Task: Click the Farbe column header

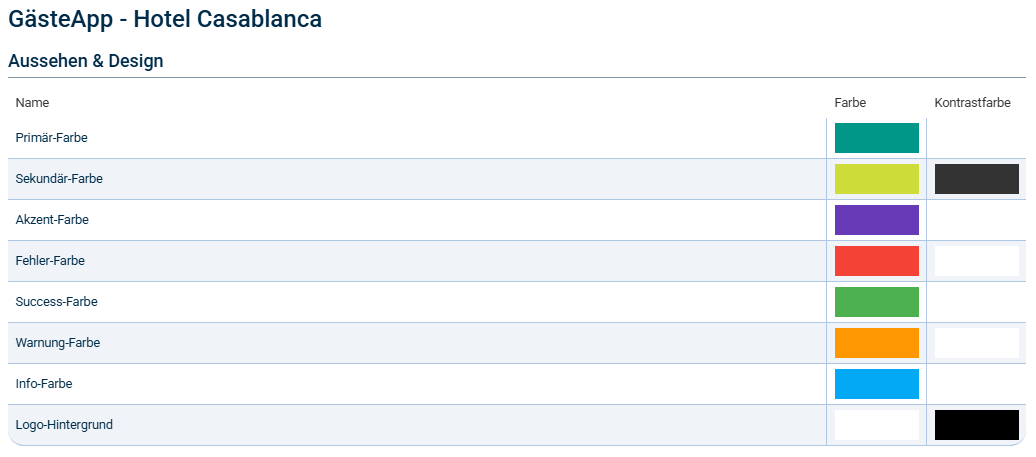Action: pos(849,103)
